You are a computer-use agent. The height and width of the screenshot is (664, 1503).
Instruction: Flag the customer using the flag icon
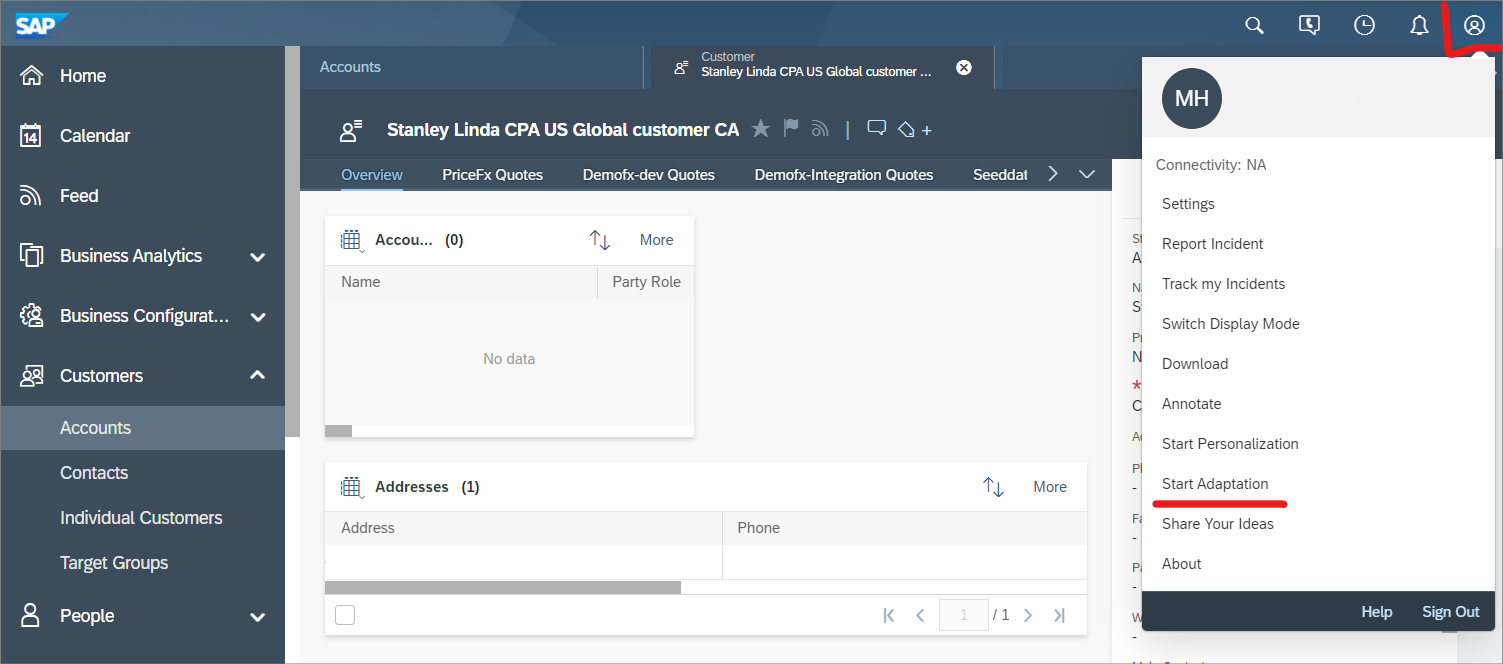[x=791, y=129]
